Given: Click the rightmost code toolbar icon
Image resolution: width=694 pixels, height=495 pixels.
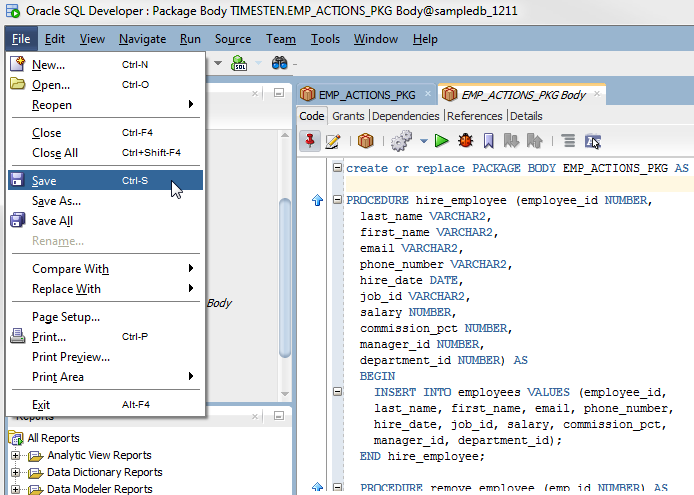Looking at the screenshot, I should 593,141.
